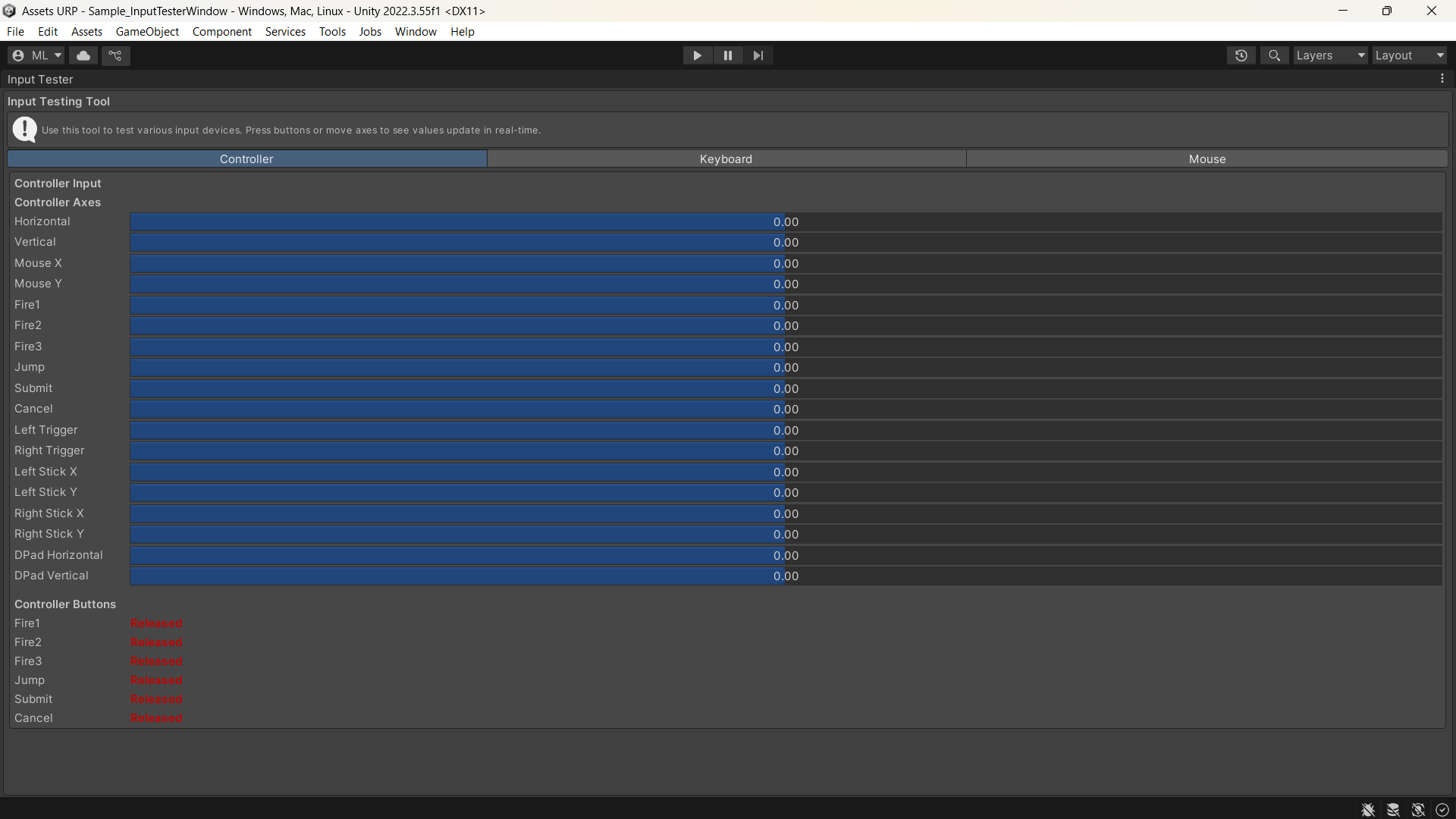1456x819 pixels.
Task: Click the info icon in help box
Action: 25,130
